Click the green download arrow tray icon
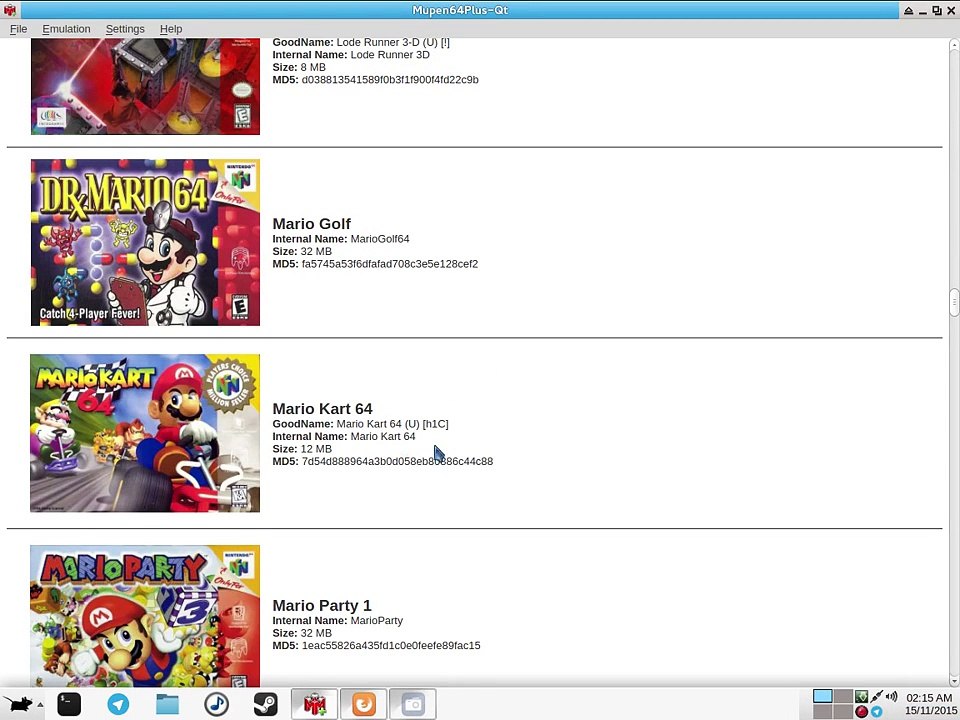This screenshot has width=960, height=720. (861, 697)
